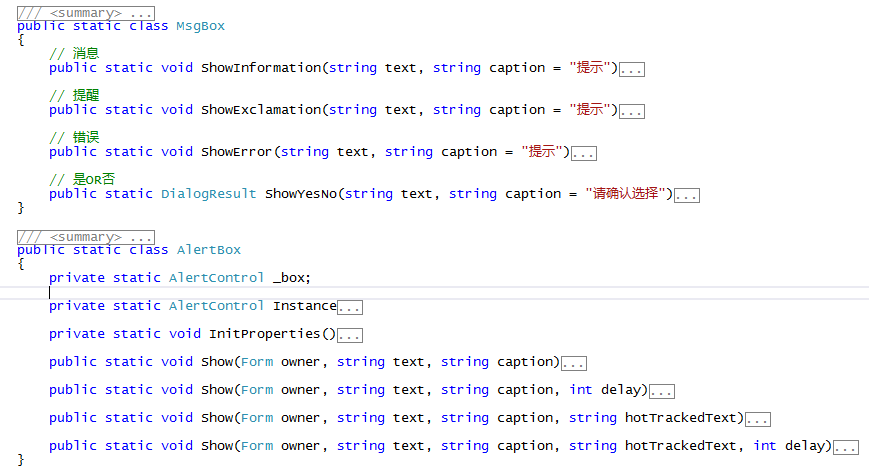Expand the collapsed InitProperties method body
Image resolution: width=869 pixels, height=469 pixels.
click(350, 335)
